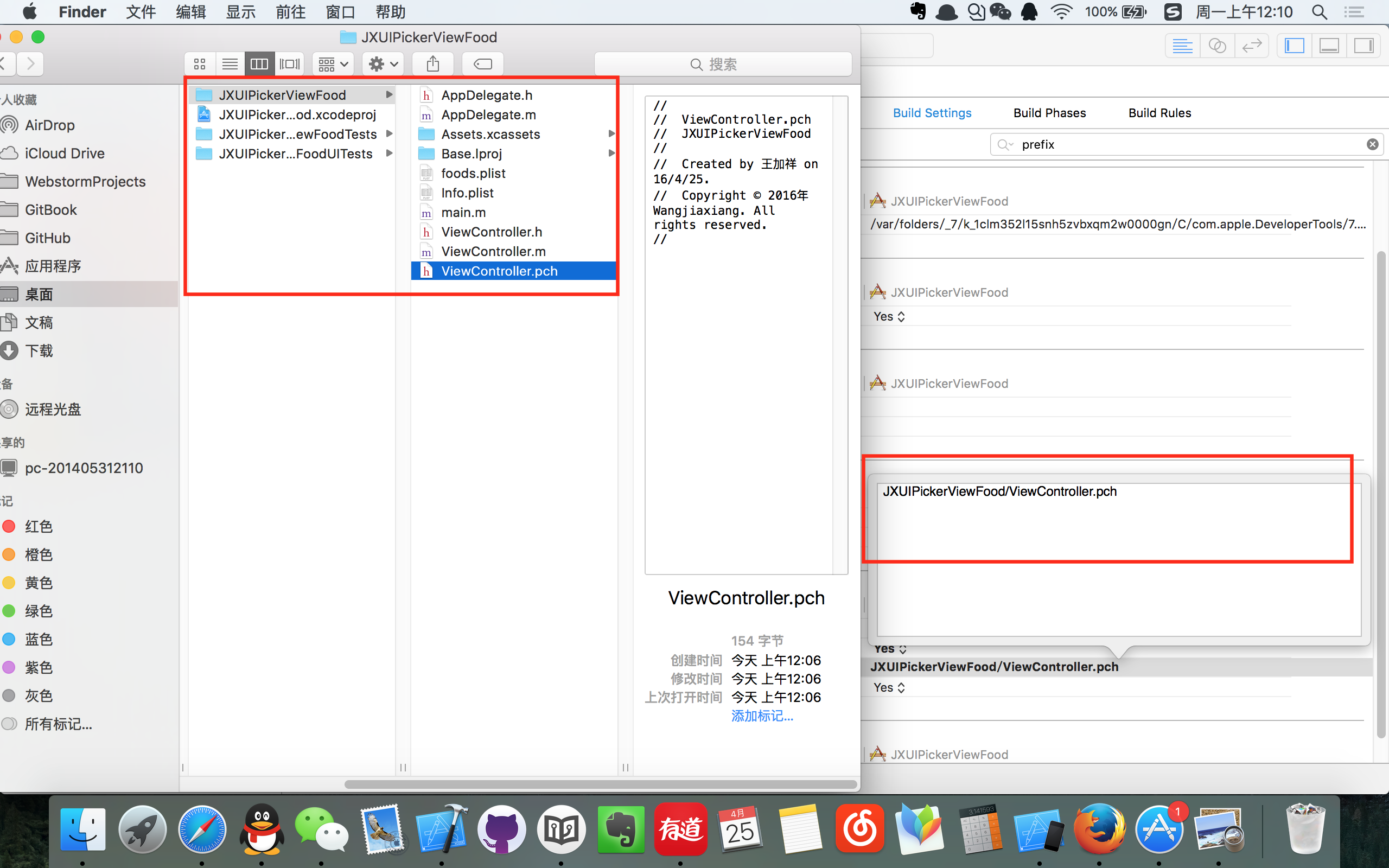
Task: Open Xcode build settings search options
Action: click(1005, 145)
